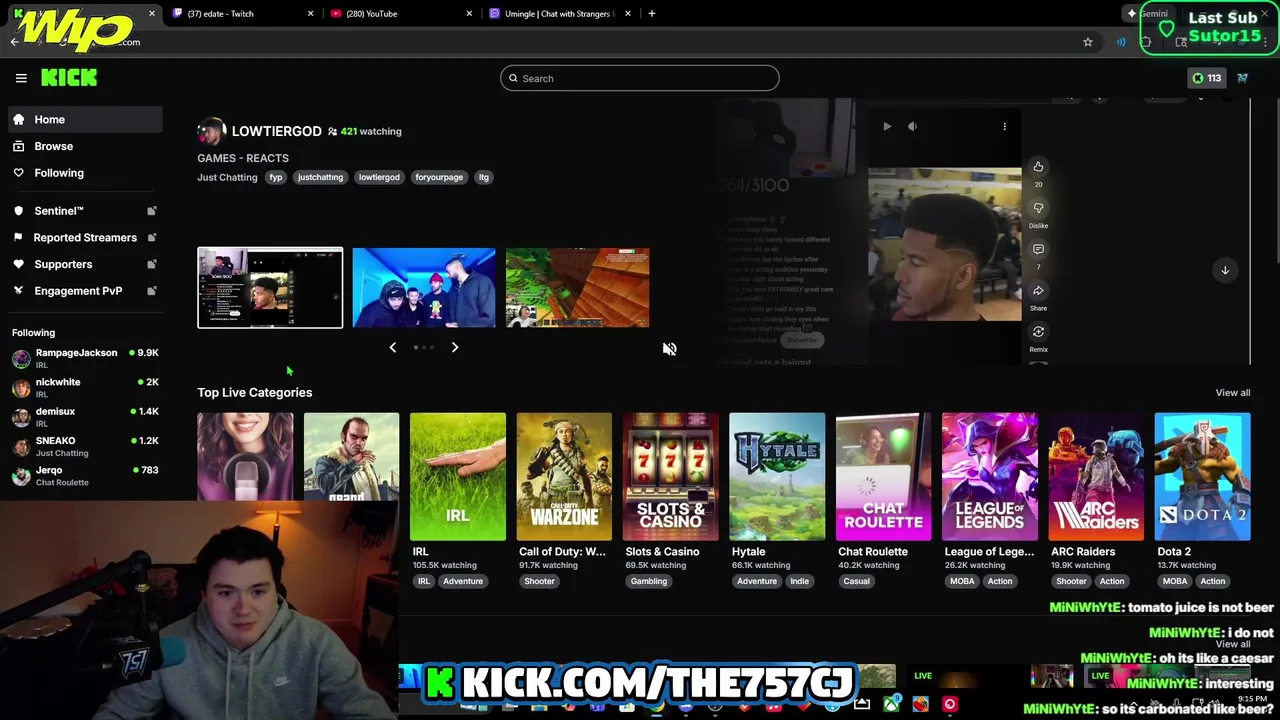
Task: Open the Slots & Casino category
Action: tap(671, 477)
